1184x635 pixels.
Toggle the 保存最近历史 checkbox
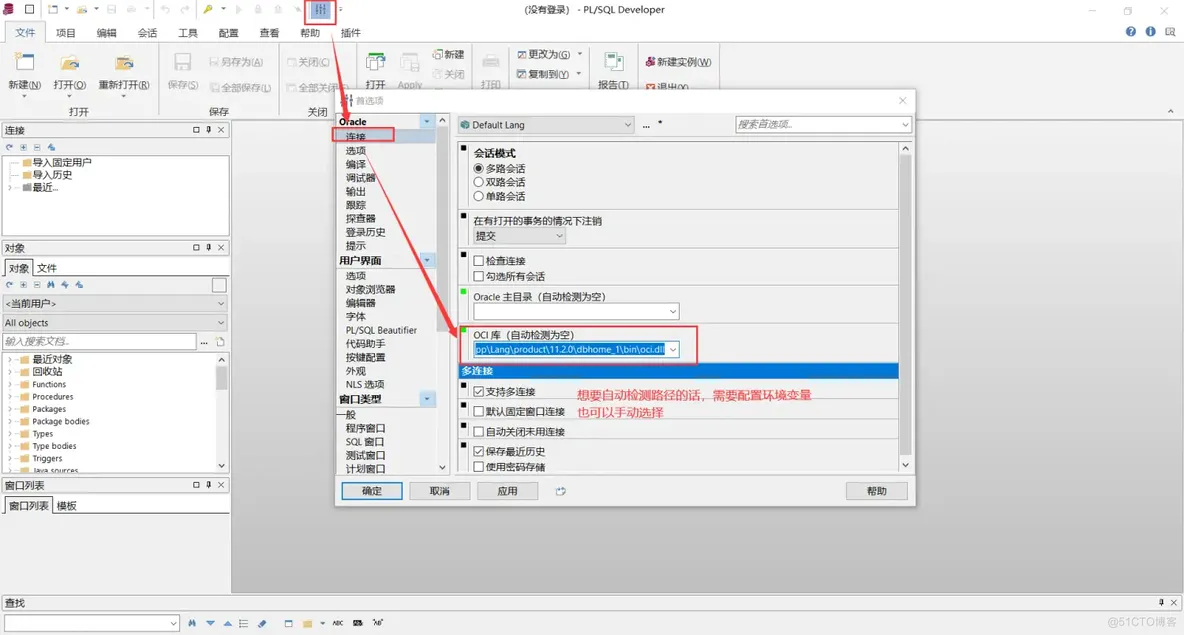coord(479,451)
